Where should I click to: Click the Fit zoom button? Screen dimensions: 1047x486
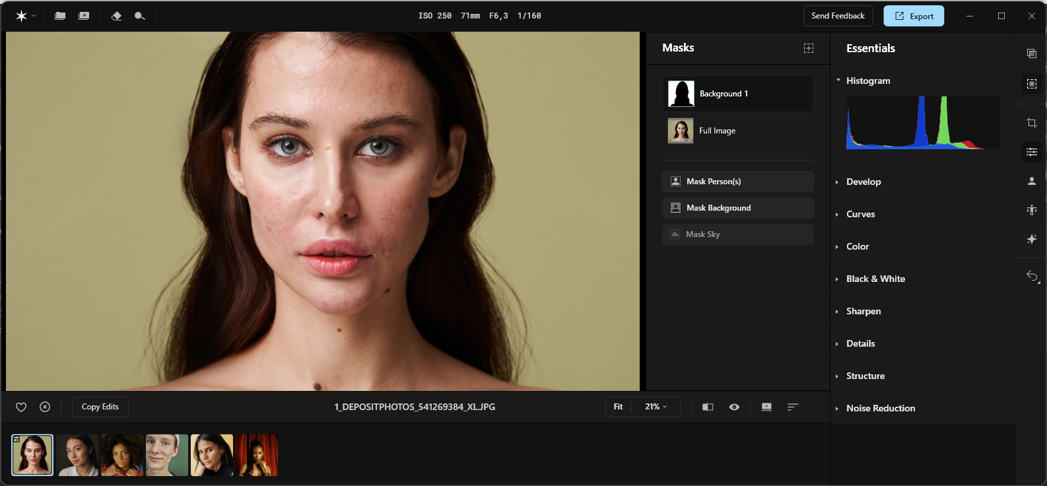tap(618, 407)
